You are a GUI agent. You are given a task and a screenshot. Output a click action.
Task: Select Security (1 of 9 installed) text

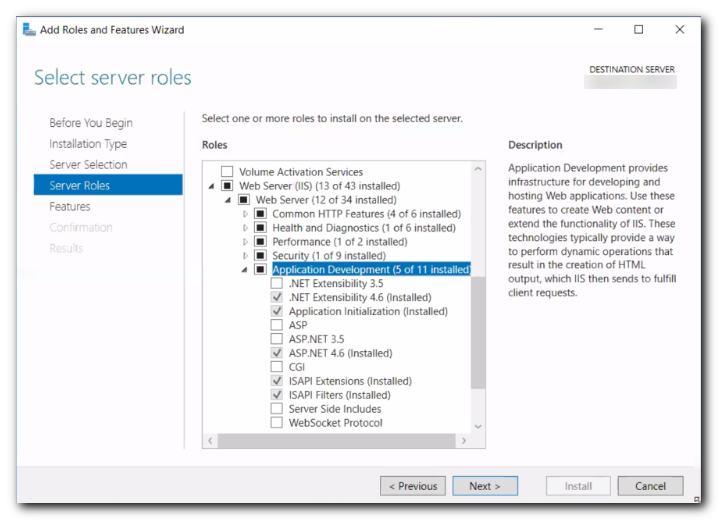329,255
